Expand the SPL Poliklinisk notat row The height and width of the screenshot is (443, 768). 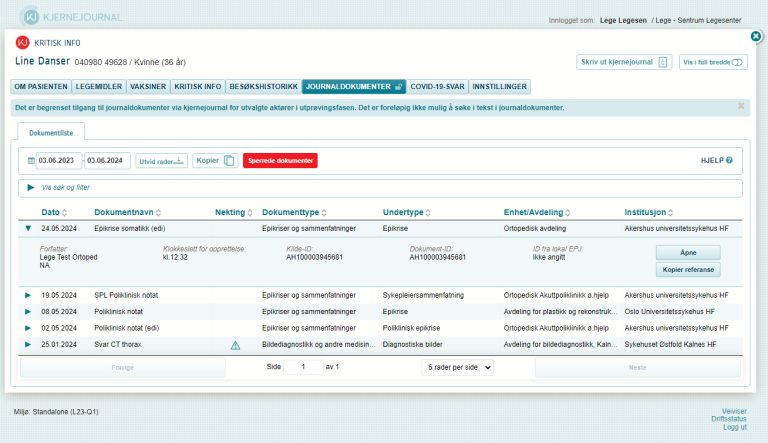click(x=28, y=295)
